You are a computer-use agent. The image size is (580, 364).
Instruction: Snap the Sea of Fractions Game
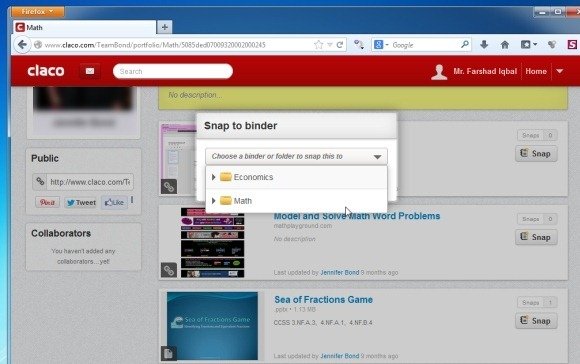[x=536, y=321]
